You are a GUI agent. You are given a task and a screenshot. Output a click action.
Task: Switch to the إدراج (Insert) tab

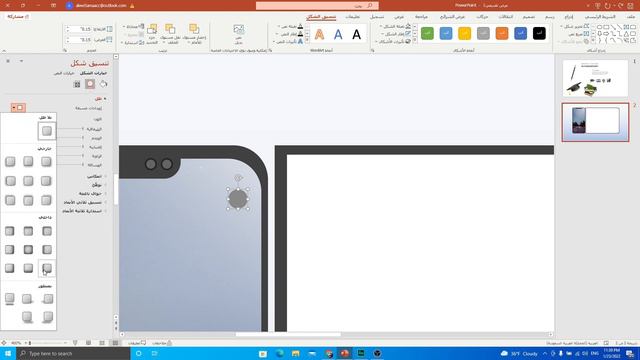[x=569, y=17]
